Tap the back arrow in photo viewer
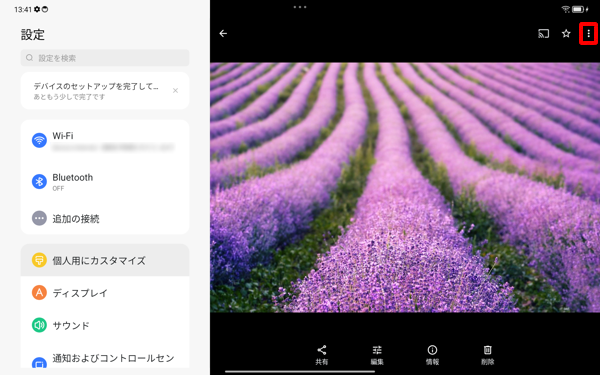Image resolution: width=600 pixels, height=375 pixels. [x=223, y=34]
